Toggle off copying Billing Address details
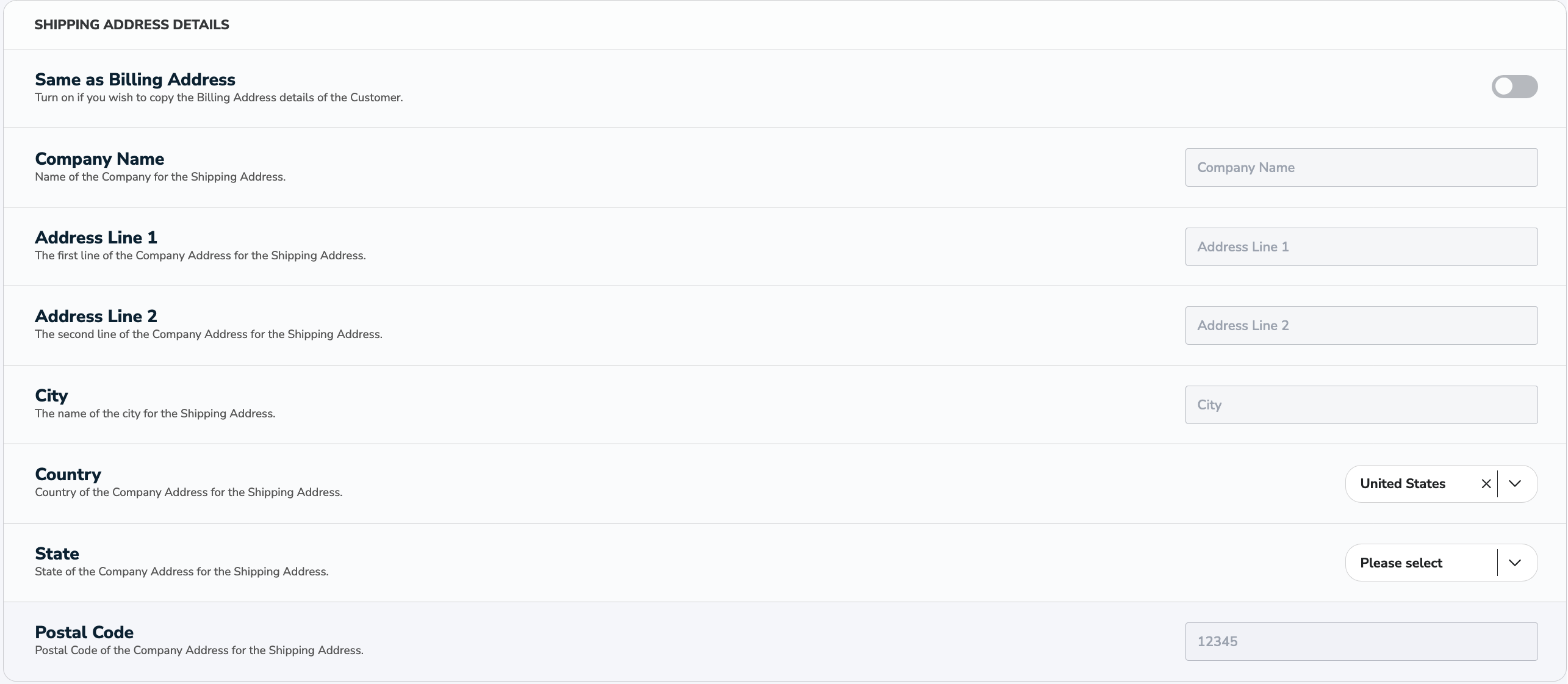Screen dimensions: 1568x684 click(x=1515, y=87)
